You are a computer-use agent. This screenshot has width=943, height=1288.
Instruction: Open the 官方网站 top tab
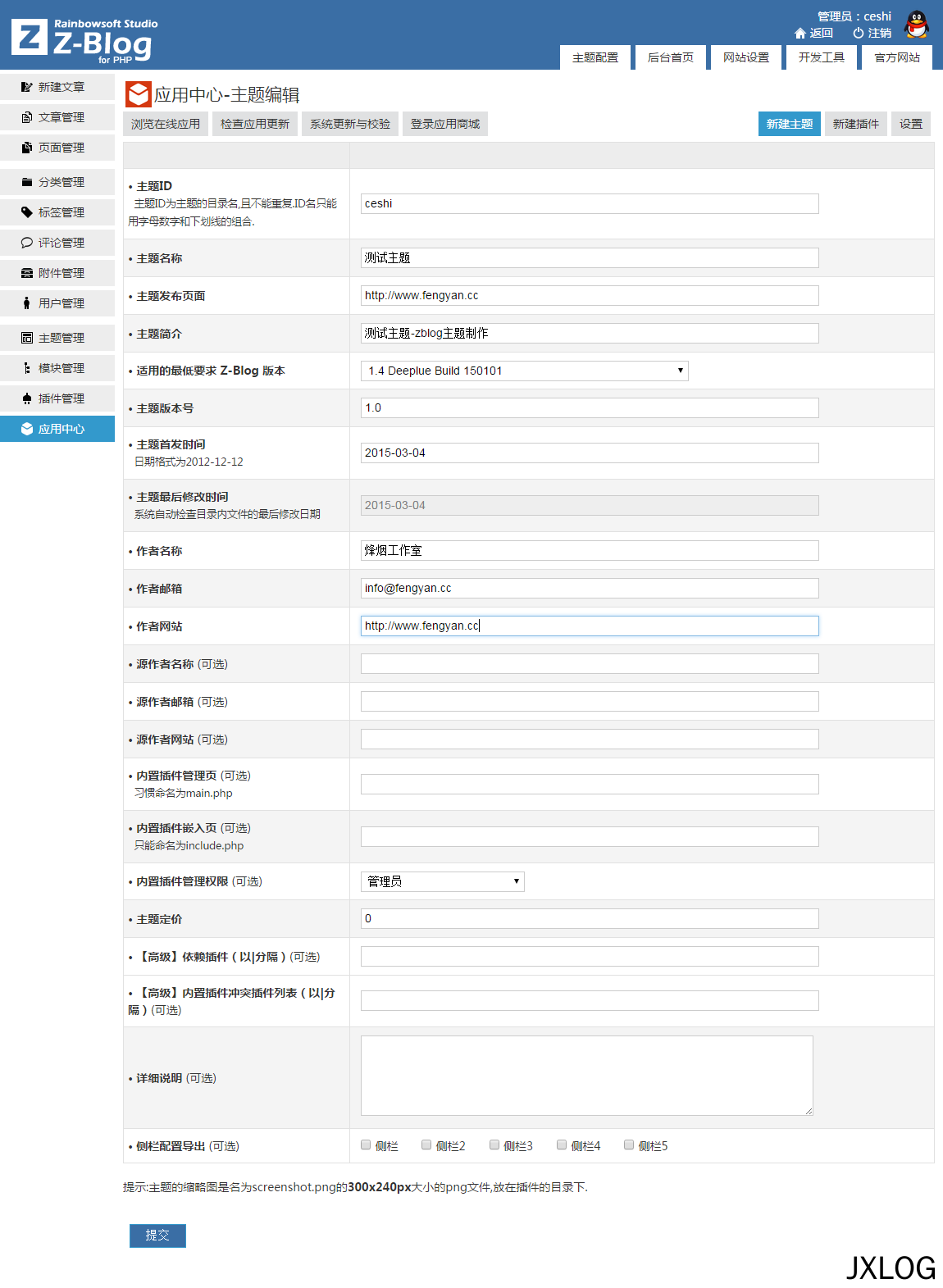point(897,57)
